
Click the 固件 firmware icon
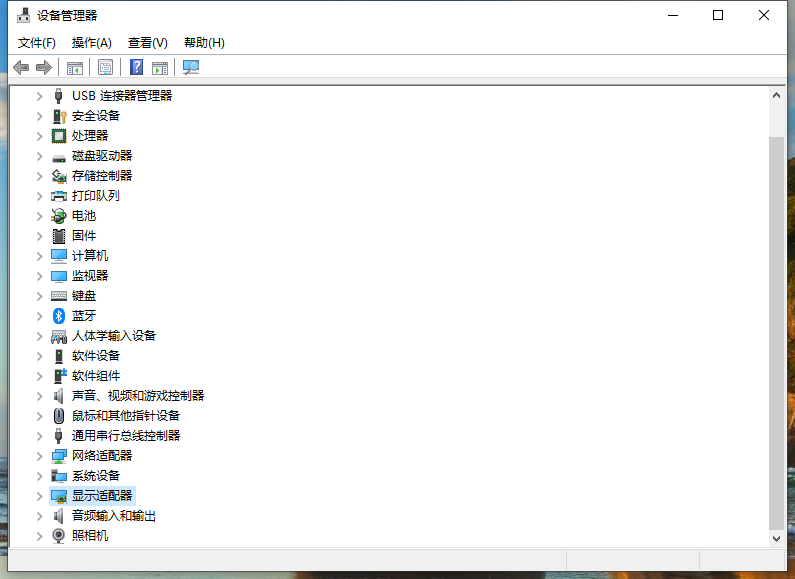(59, 236)
